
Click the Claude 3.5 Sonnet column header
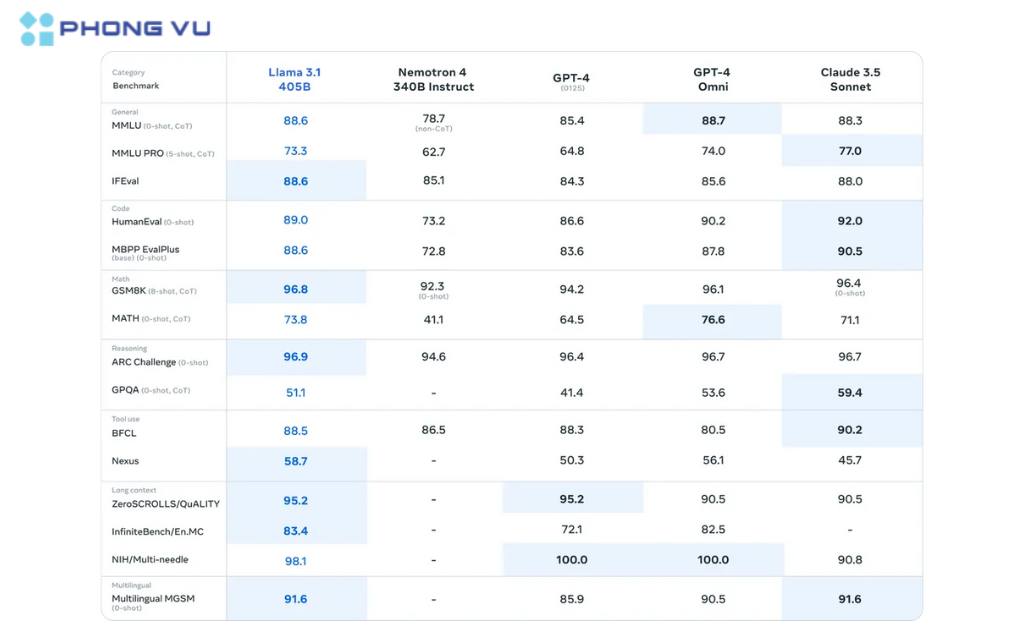[x=850, y=79]
